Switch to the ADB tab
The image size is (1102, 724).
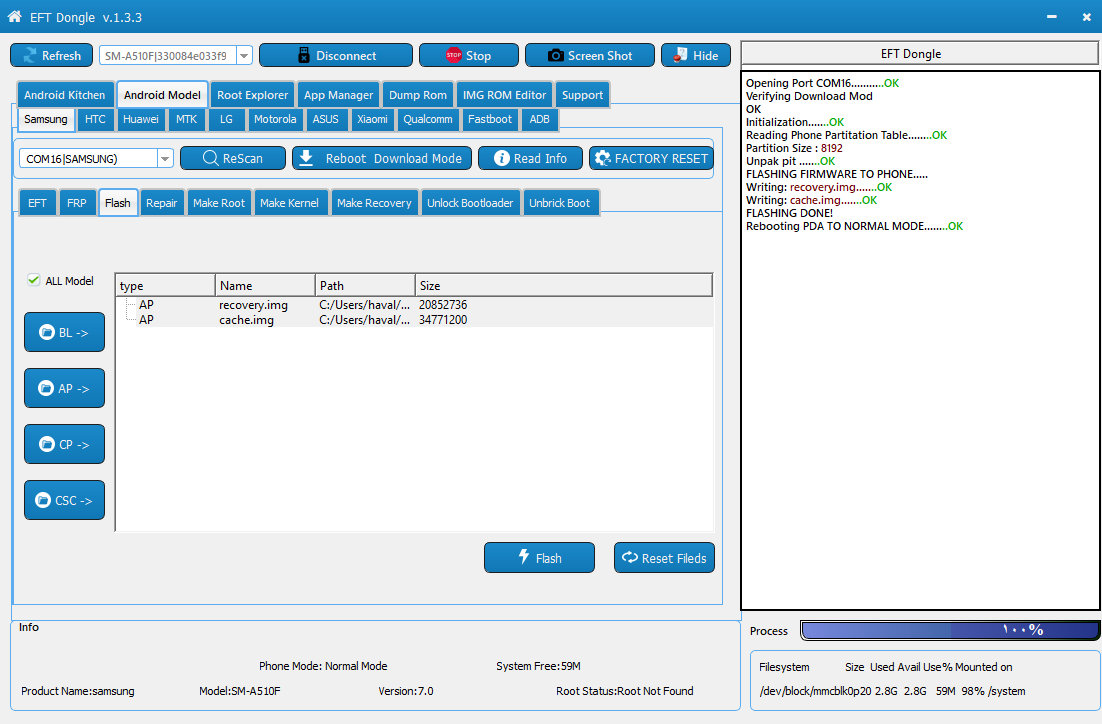pyautogui.click(x=540, y=119)
